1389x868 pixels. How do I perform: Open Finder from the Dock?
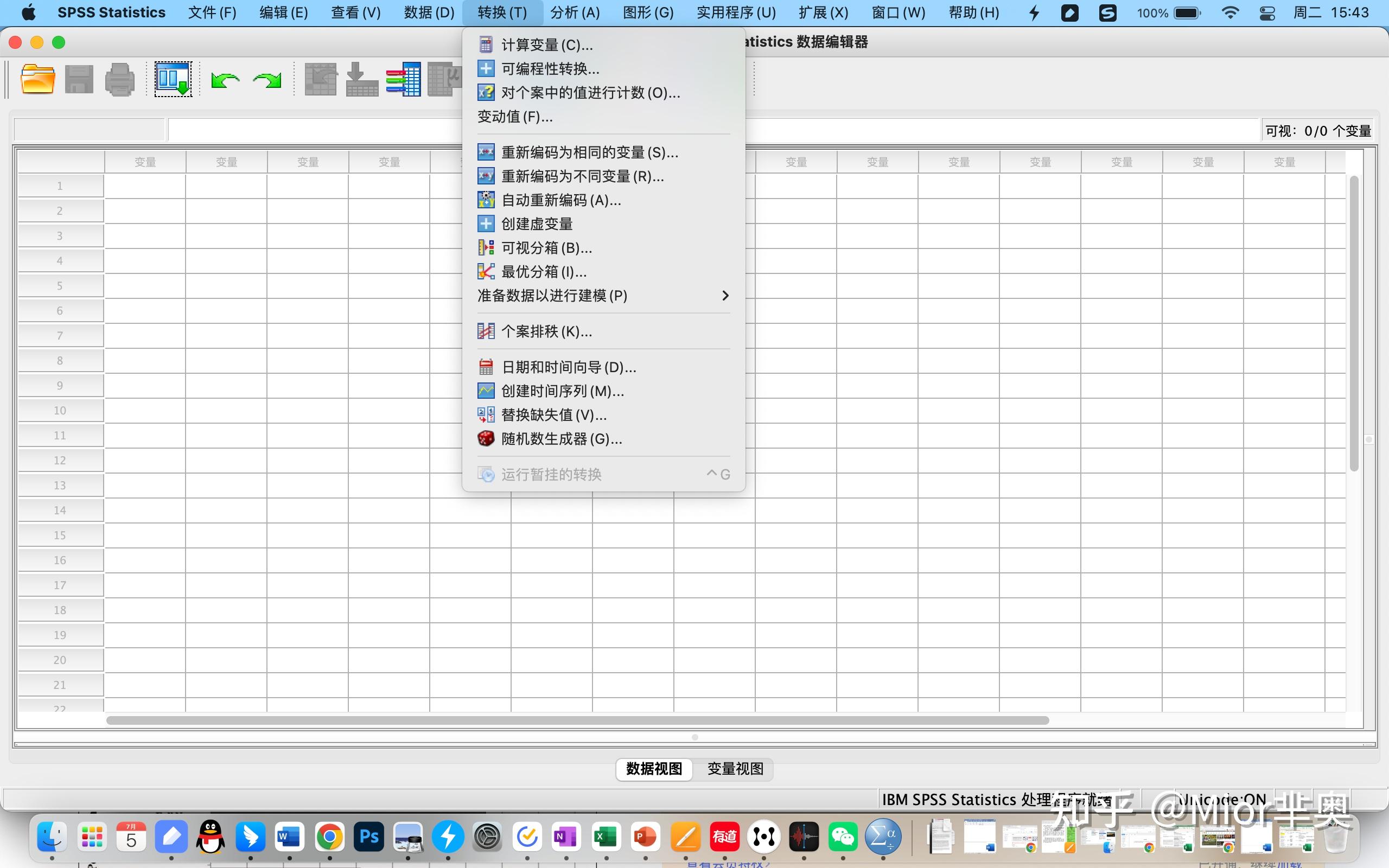[x=52, y=837]
